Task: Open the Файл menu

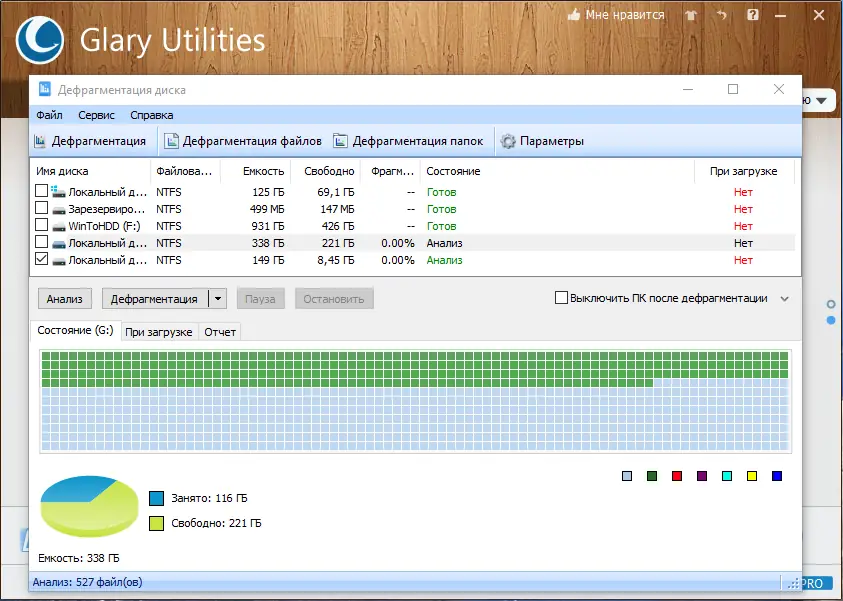Action: coord(49,115)
